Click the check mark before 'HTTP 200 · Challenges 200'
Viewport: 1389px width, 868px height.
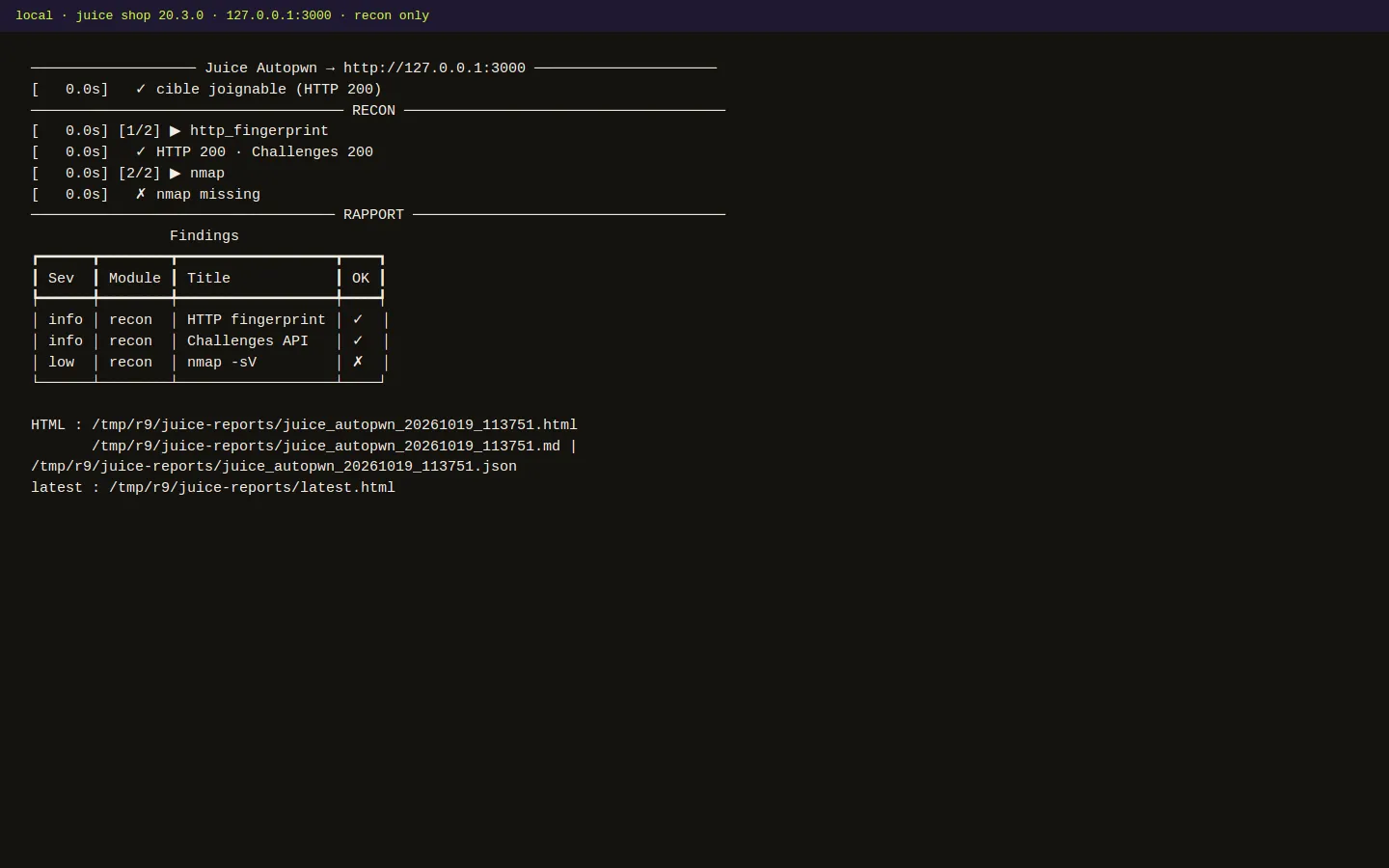coord(141,151)
